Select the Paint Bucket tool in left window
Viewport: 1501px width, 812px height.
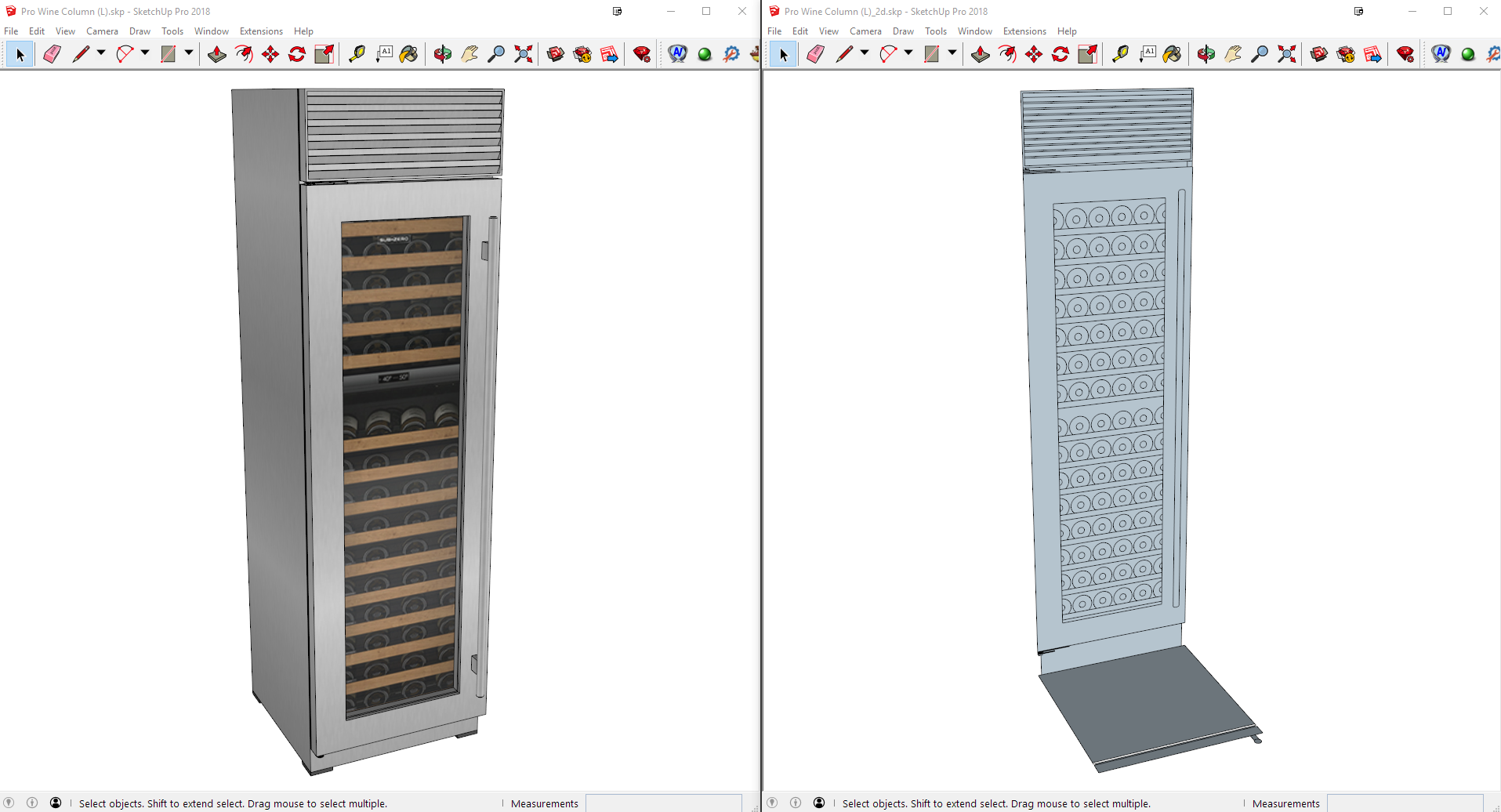pyautogui.click(x=408, y=54)
